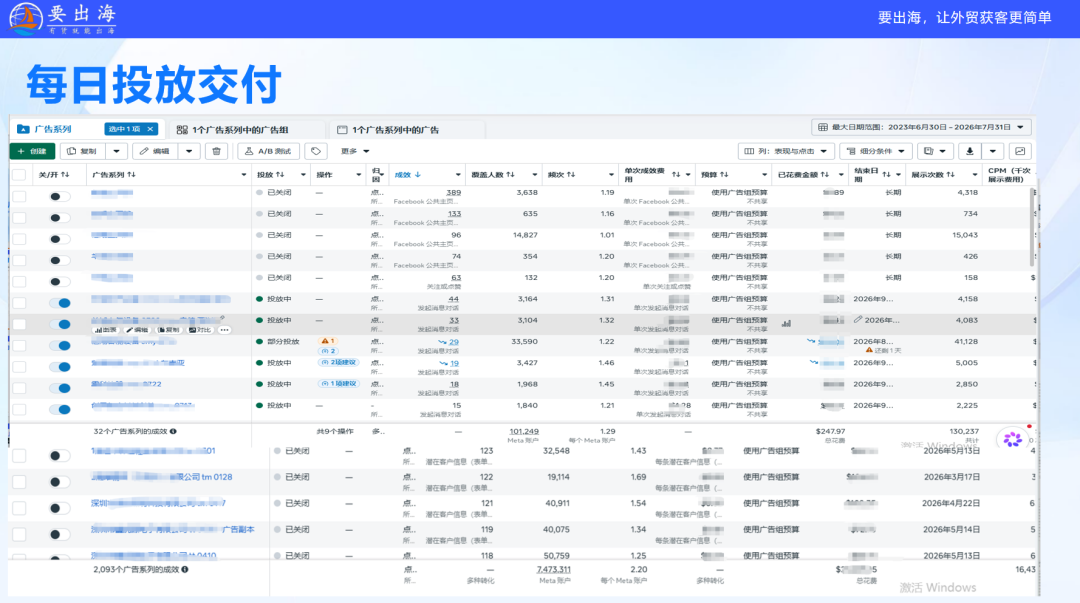This screenshot has height=603, width=1080.
Task: Open campaign link ending in 广告副本
Action: (173, 529)
